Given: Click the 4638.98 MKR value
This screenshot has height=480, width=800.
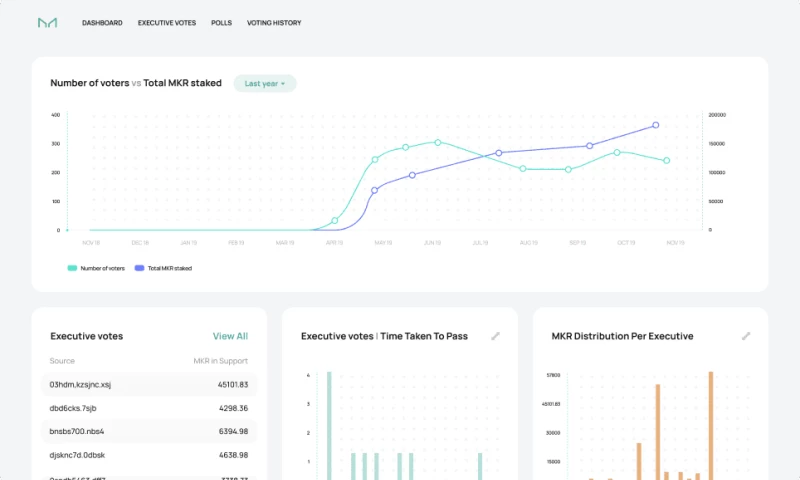Looking at the screenshot, I should [233, 455].
